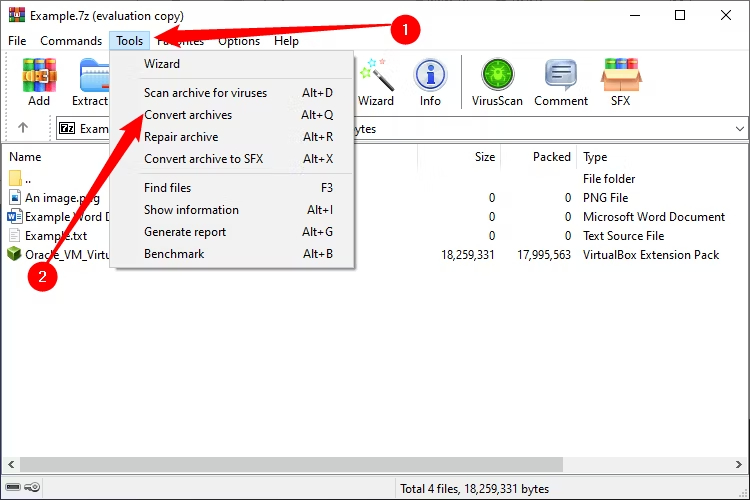Click the Example.txt file icon
Image resolution: width=750 pixels, height=500 pixels.
pyautogui.click(x=15, y=235)
